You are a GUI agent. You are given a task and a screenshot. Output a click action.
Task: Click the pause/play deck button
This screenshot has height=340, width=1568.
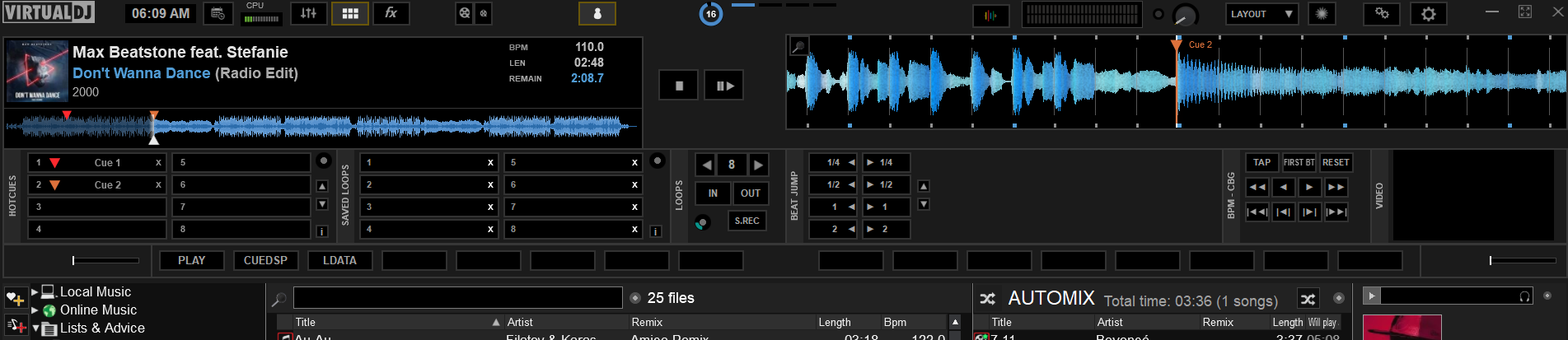pyautogui.click(x=724, y=86)
